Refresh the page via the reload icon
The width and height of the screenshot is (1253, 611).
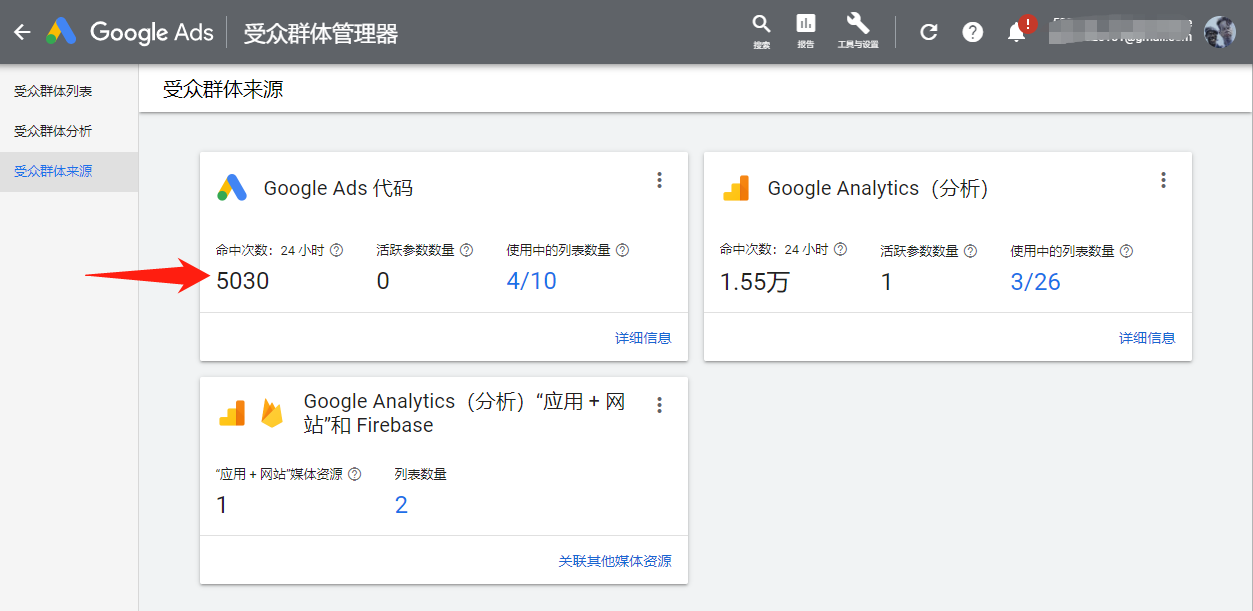pyautogui.click(x=928, y=31)
